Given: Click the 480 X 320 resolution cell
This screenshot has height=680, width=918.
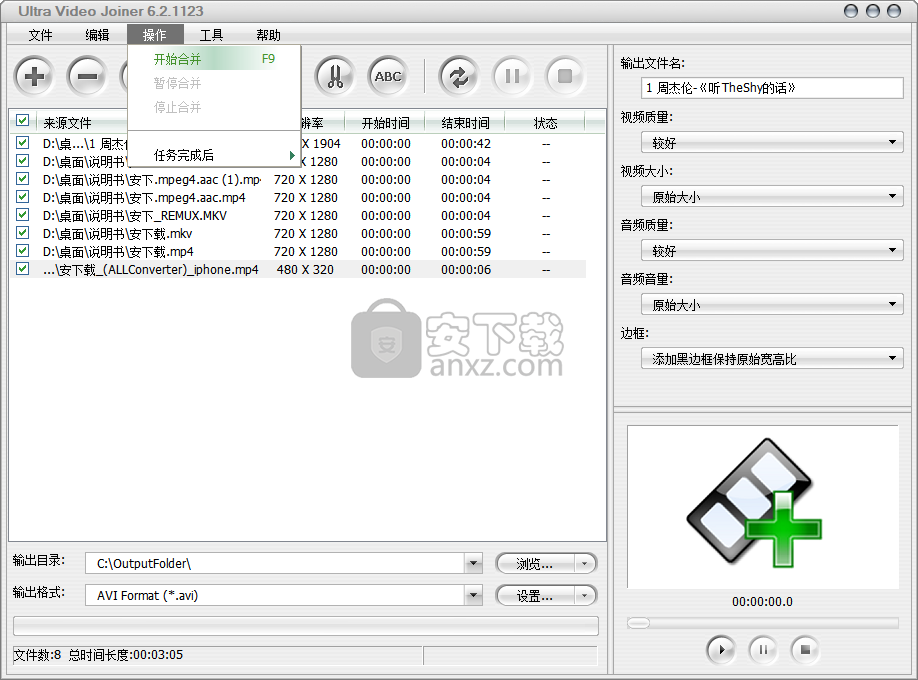Looking at the screenshot, I should 305,269.
